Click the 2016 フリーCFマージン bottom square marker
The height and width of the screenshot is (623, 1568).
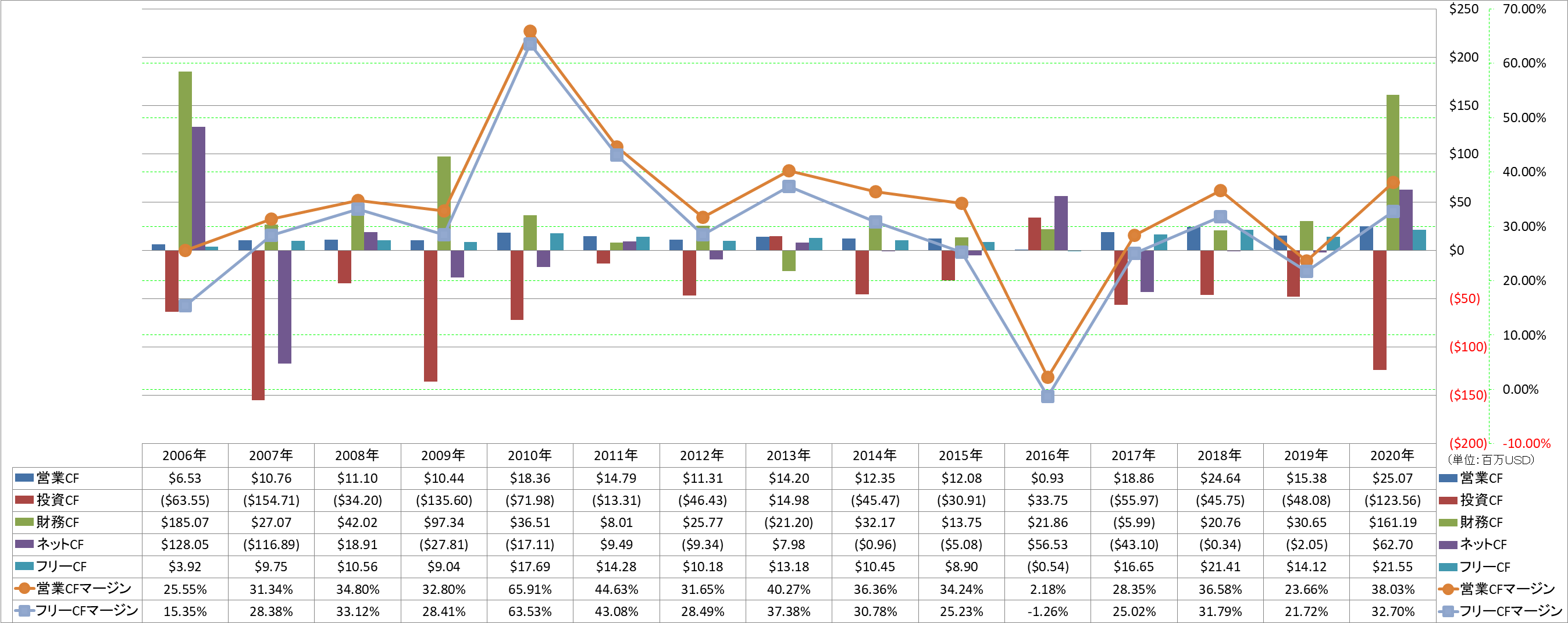point(1047,397)
